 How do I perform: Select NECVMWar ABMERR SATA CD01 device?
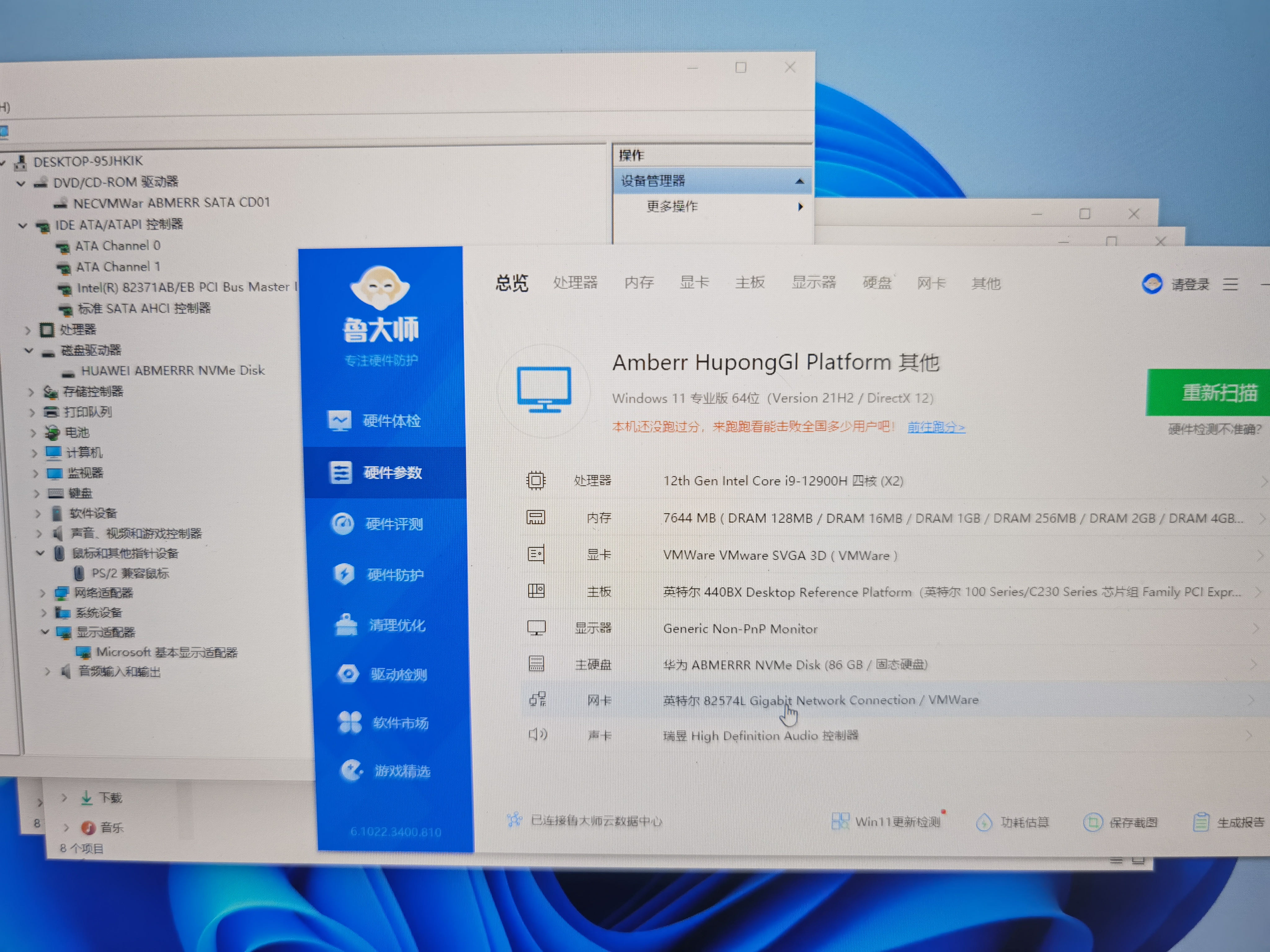tap(172, 203)
